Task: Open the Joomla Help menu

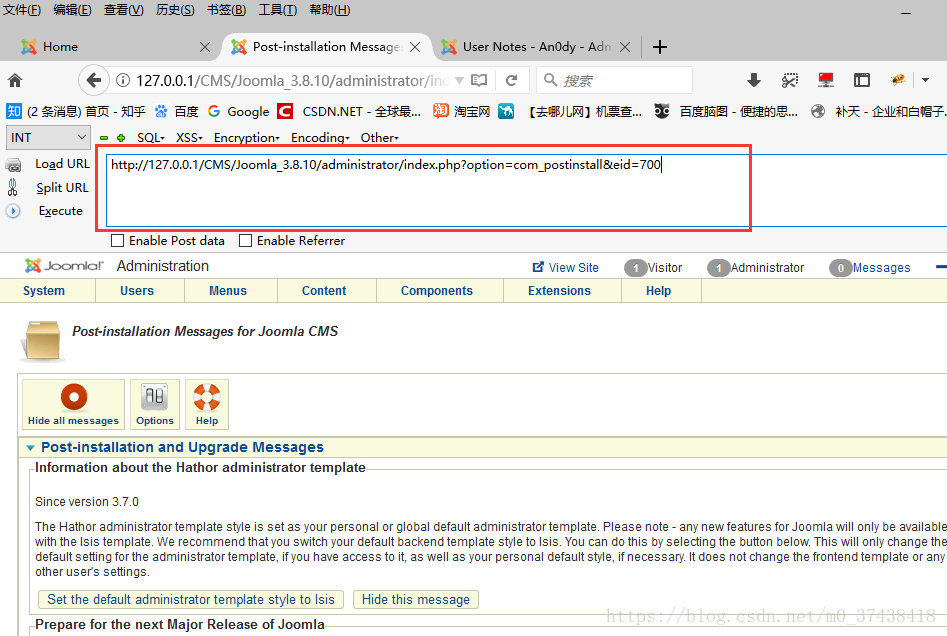Action: coord(658,291)
